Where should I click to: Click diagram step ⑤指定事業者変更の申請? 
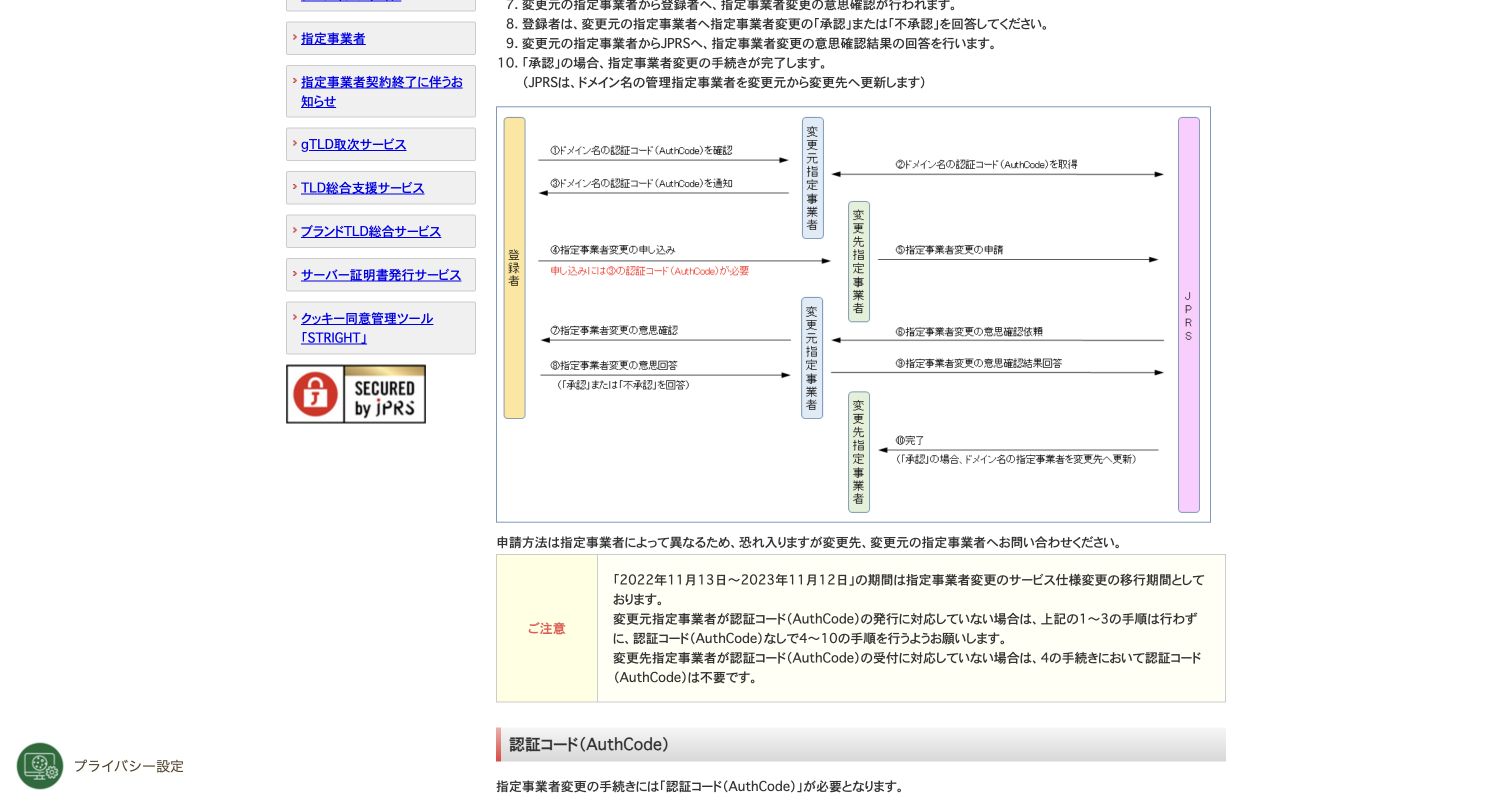tap(948, 250)
